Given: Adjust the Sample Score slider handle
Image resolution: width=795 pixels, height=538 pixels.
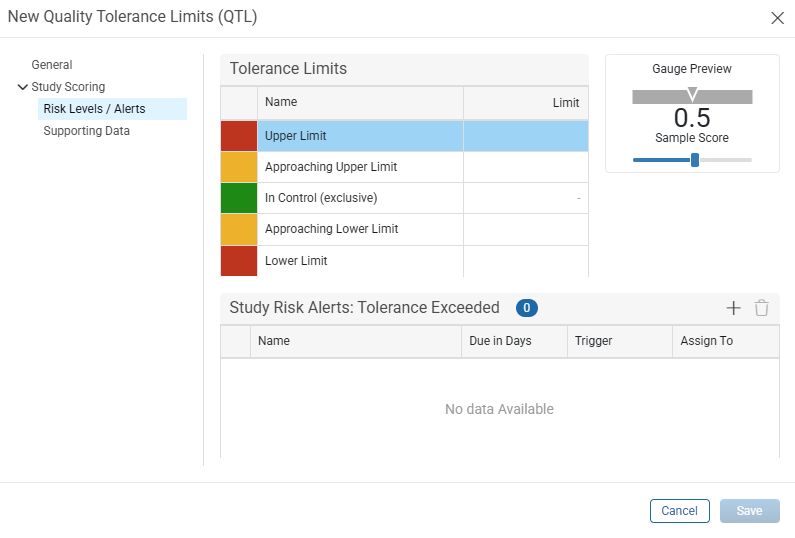Looking at the screenshot, I should point(695,160).
